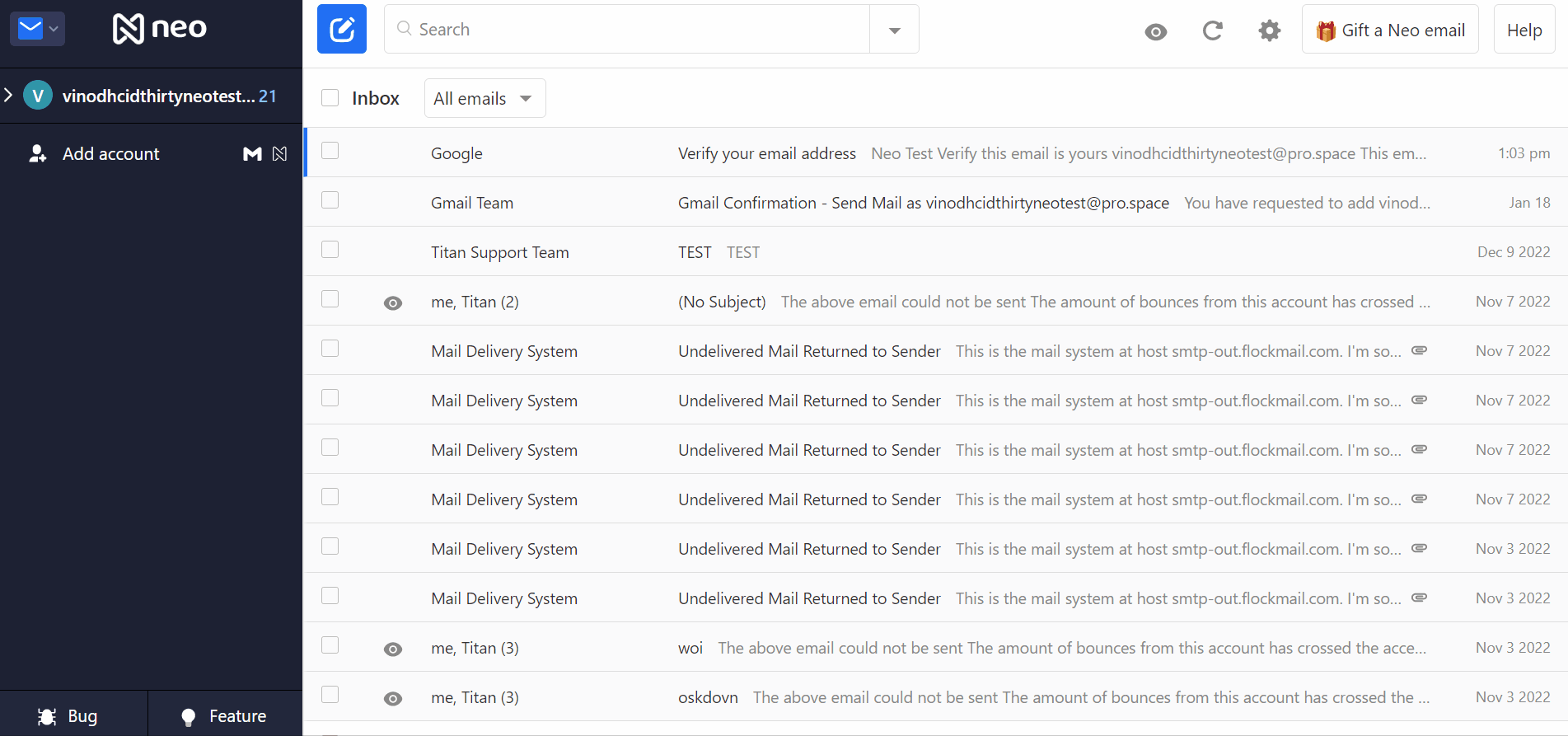The height and width of the screenshot is (736, 1568).
Task: Click the read-receipt eye on the woi email
Action: (393, 649)
